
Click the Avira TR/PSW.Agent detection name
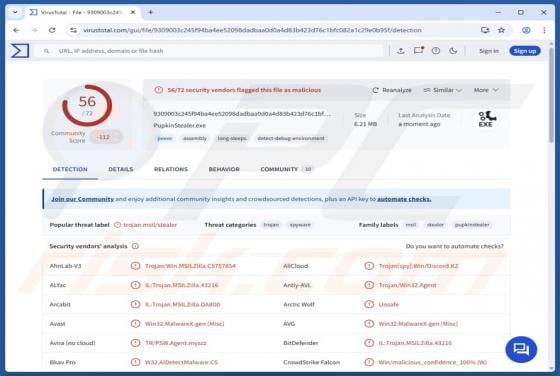click(x=176, y=343)
